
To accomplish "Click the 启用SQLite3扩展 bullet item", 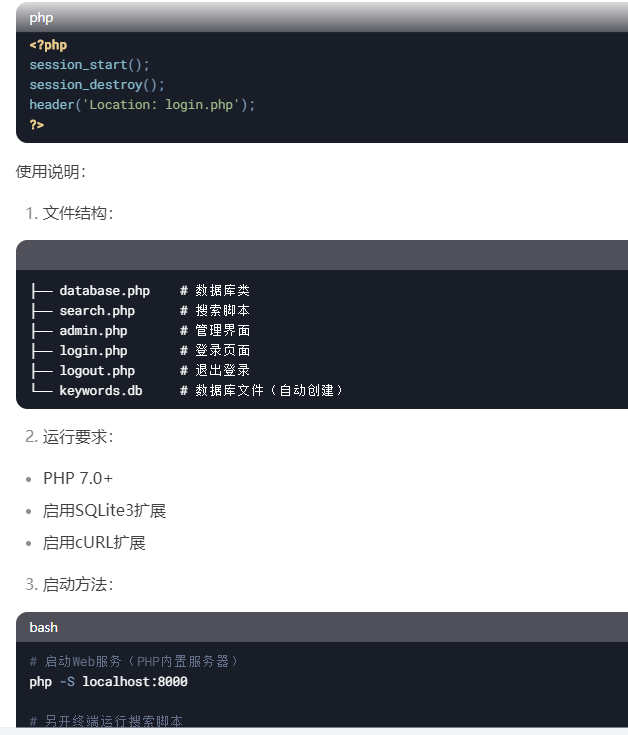I will click(104, 510).
